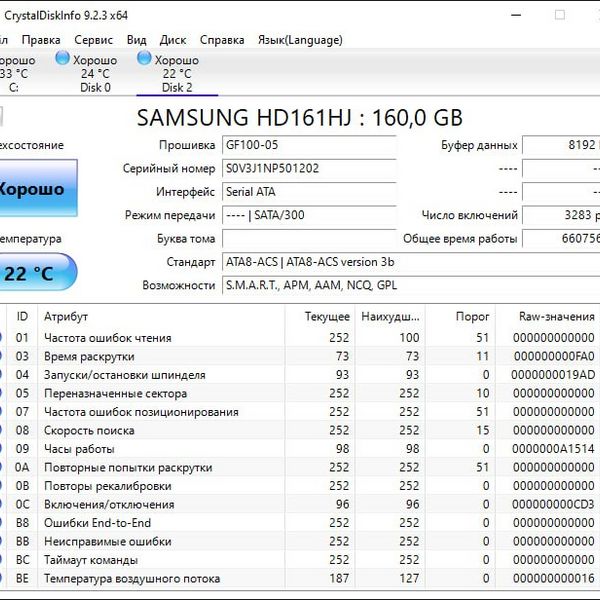This screenshot has height=600, width=600.
Task: Select the row Таймаут команды
Action: click(x=300, y=560)
